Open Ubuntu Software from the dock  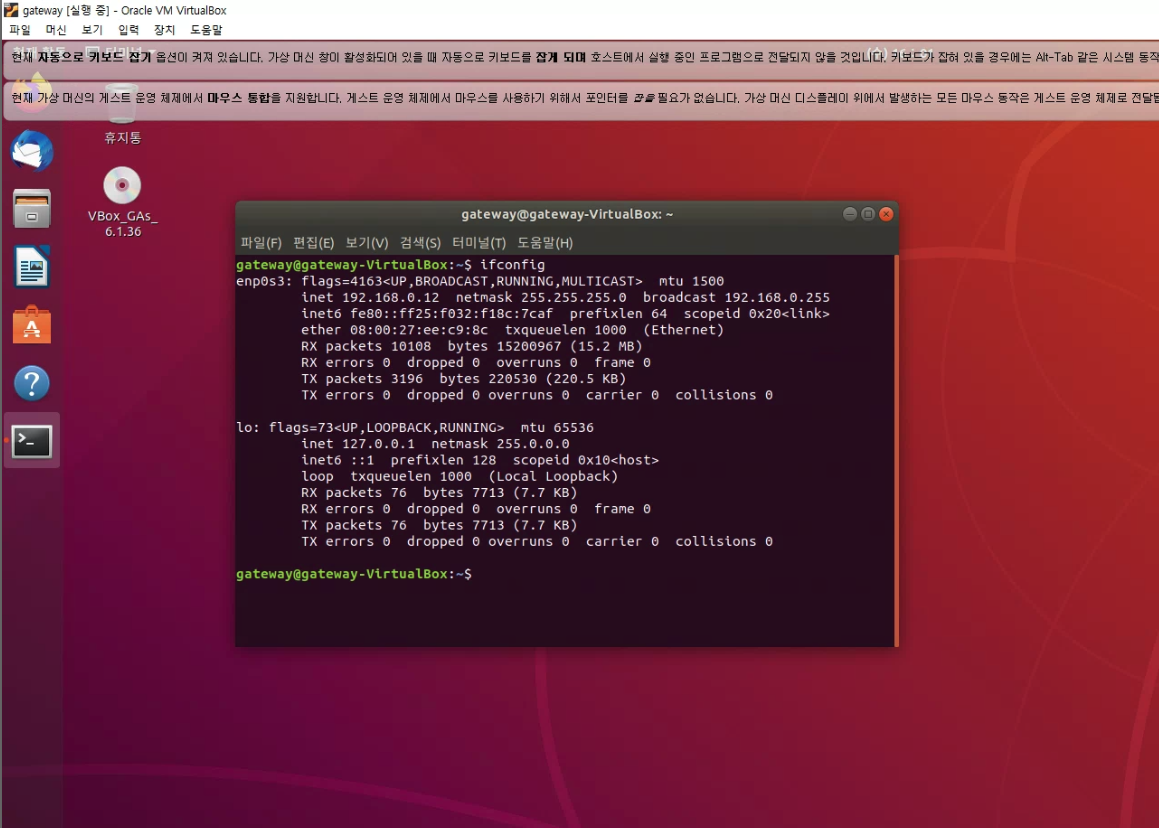32,325
